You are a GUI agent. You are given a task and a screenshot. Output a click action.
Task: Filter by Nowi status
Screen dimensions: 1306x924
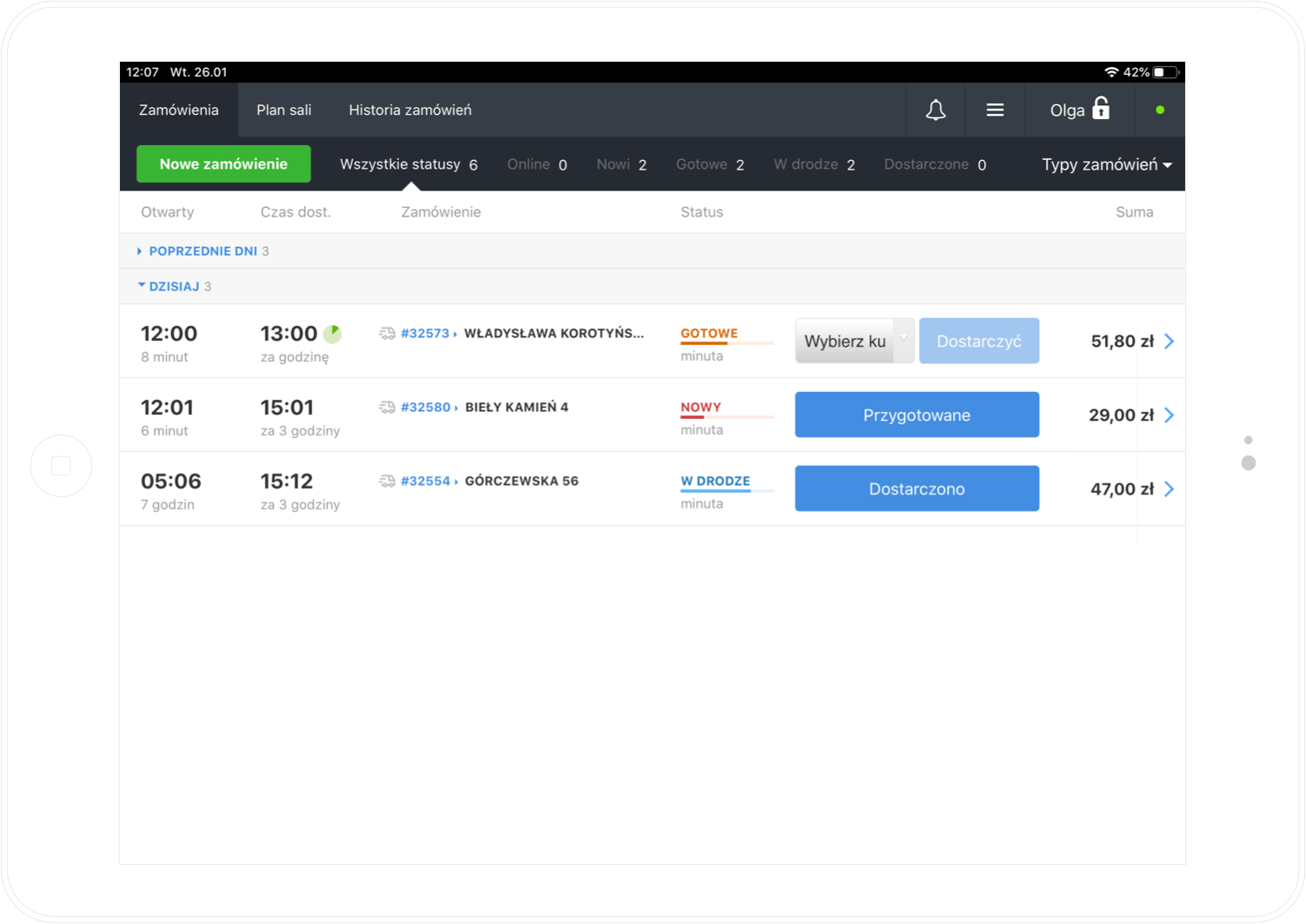coord(622,165)
